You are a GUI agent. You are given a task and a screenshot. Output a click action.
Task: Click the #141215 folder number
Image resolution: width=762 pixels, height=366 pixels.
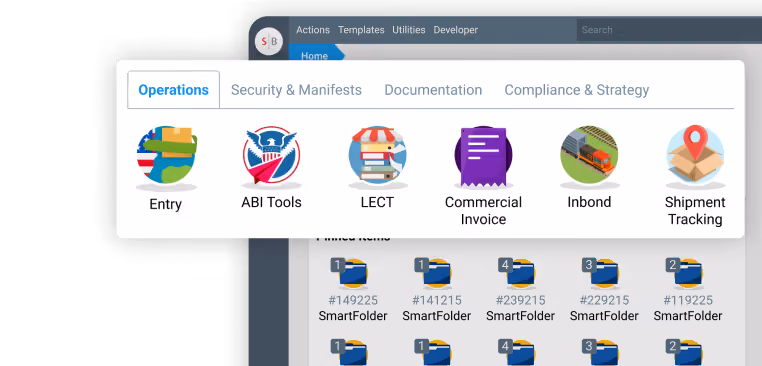click(436, 300)
